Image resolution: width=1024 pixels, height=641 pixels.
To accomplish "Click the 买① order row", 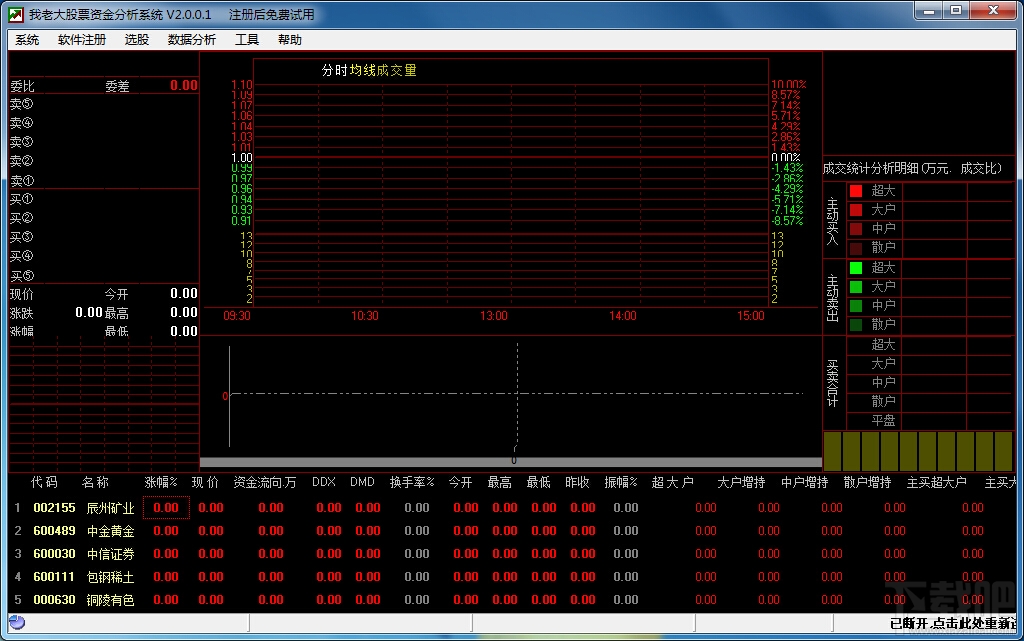I will point(104,199).
